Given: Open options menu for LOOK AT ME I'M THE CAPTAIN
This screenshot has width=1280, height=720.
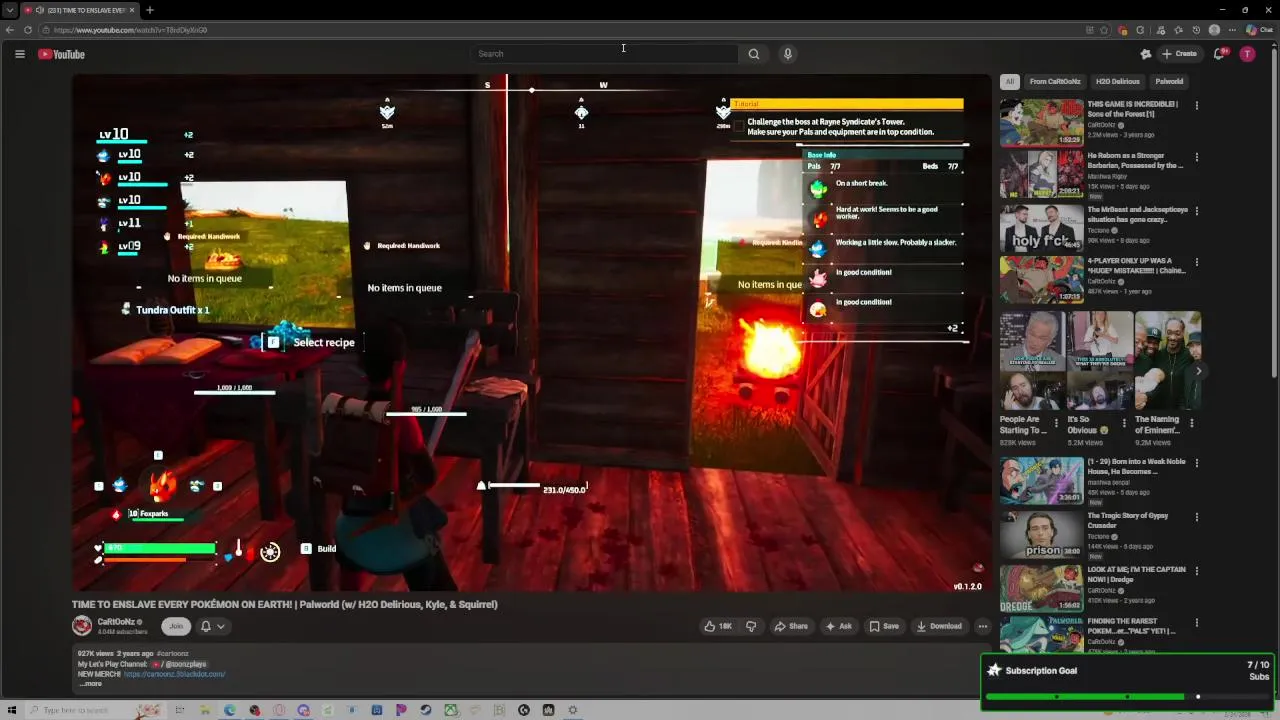Looking at the screenshot, I should tap(1196, 572).
